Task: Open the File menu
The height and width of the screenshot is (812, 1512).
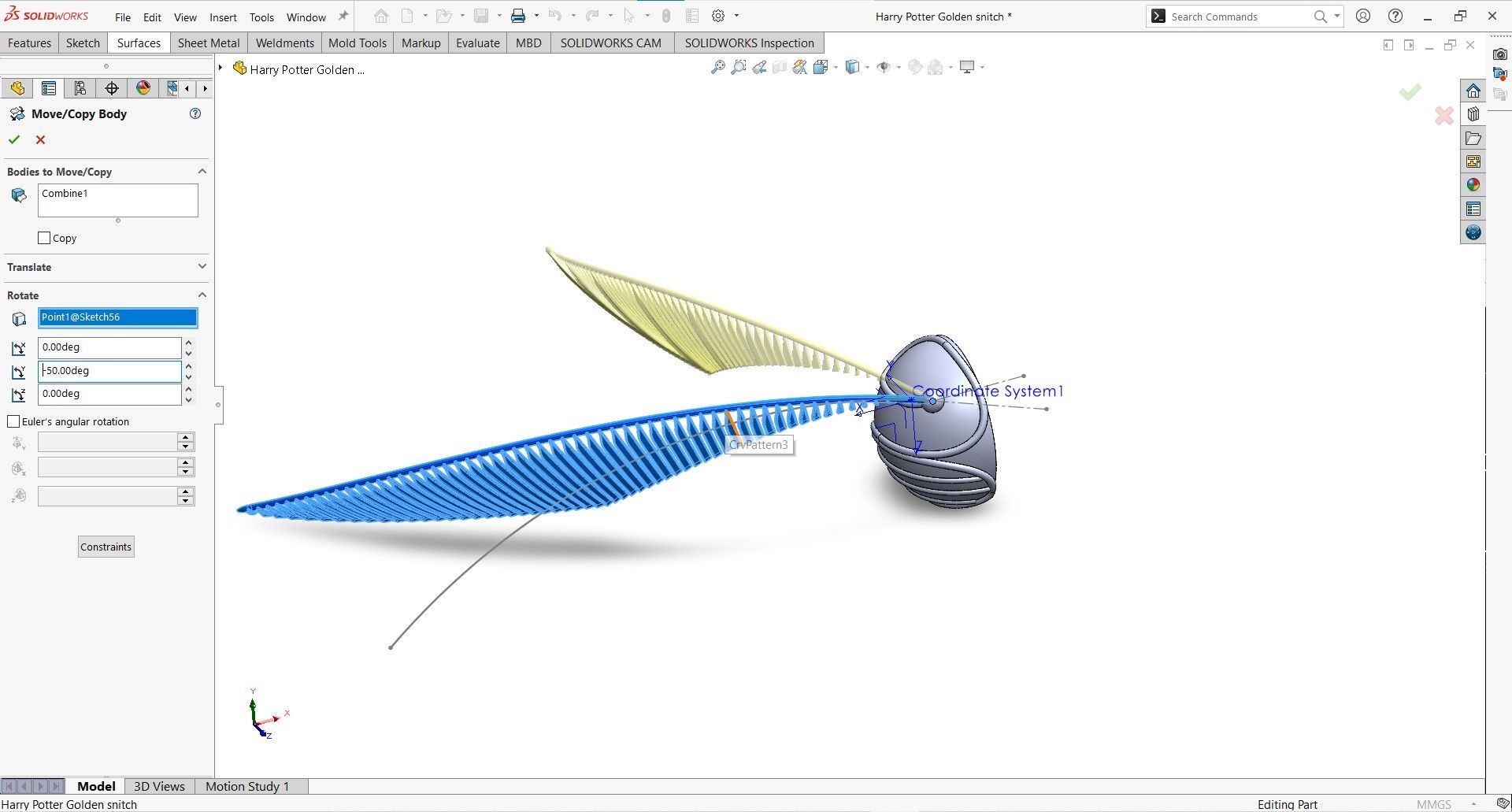Action: pyautogui.click(x=123, y=17)
